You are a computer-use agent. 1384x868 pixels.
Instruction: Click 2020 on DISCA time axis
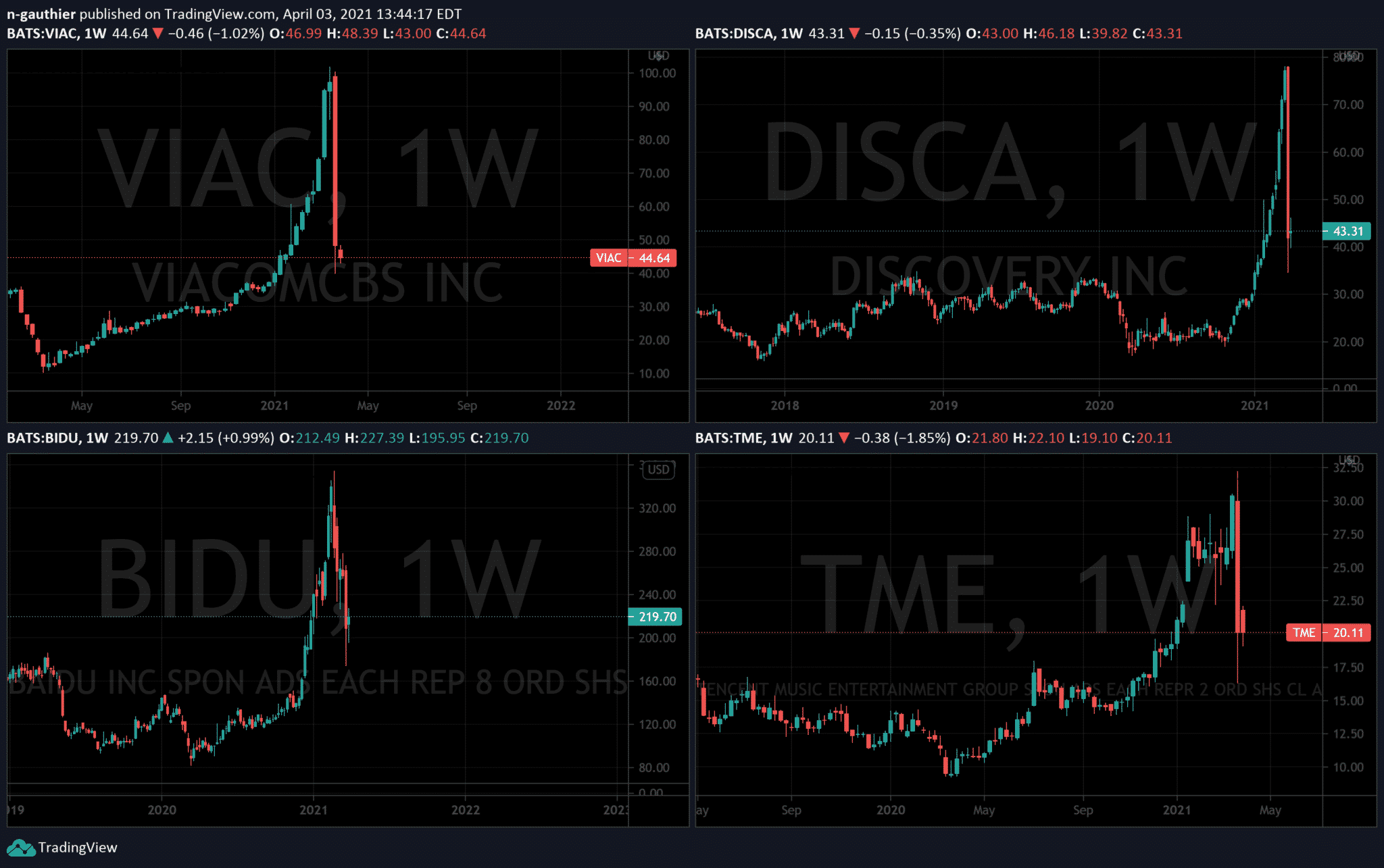point(1099,405)
